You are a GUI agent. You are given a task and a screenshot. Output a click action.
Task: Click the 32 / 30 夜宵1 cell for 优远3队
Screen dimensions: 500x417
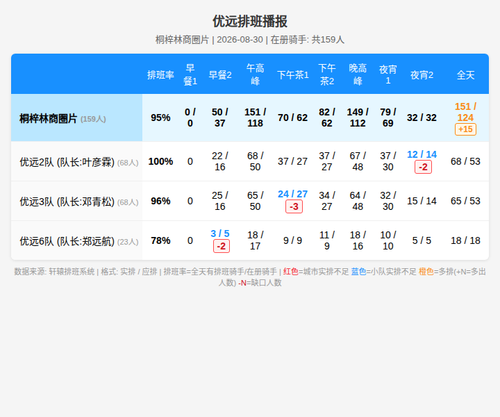(388, 201)
